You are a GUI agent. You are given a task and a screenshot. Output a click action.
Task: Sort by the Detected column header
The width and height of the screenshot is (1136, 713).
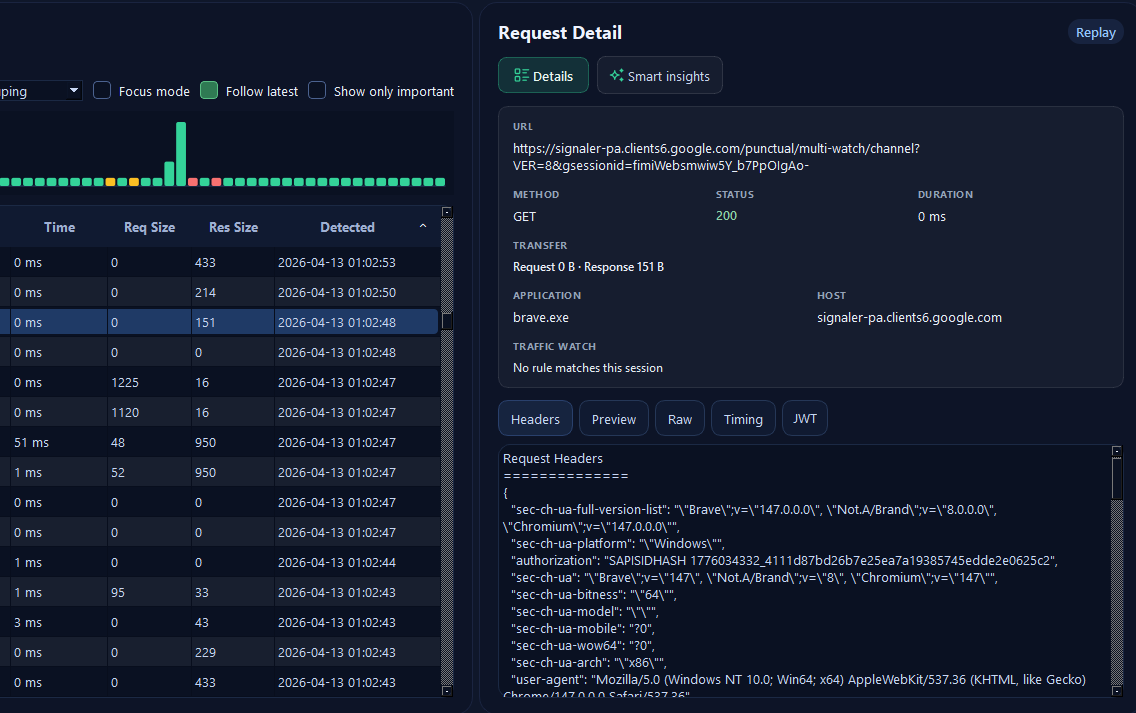[x=347, y=227]
